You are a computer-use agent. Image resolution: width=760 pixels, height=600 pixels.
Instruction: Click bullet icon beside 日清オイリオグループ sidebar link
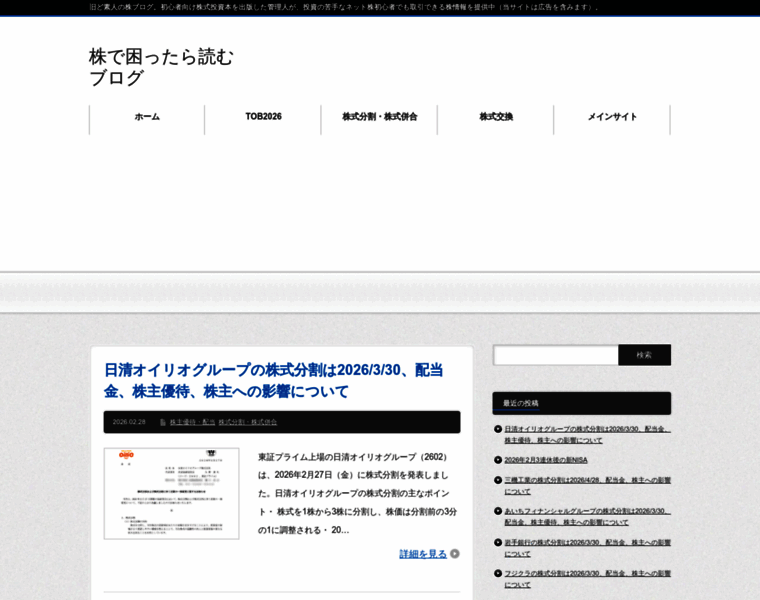coord(498,429)
